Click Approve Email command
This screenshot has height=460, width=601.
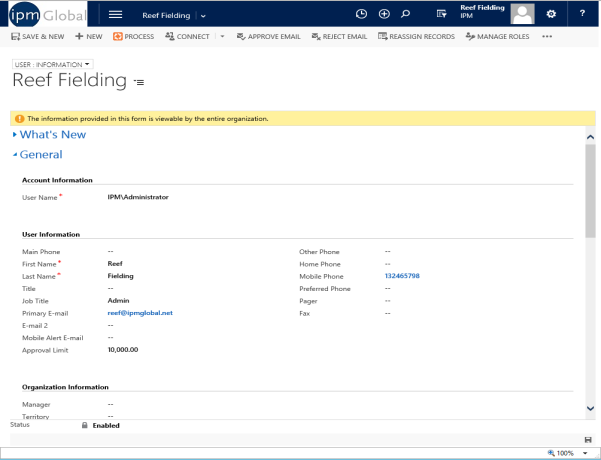(x=269, y=36)
